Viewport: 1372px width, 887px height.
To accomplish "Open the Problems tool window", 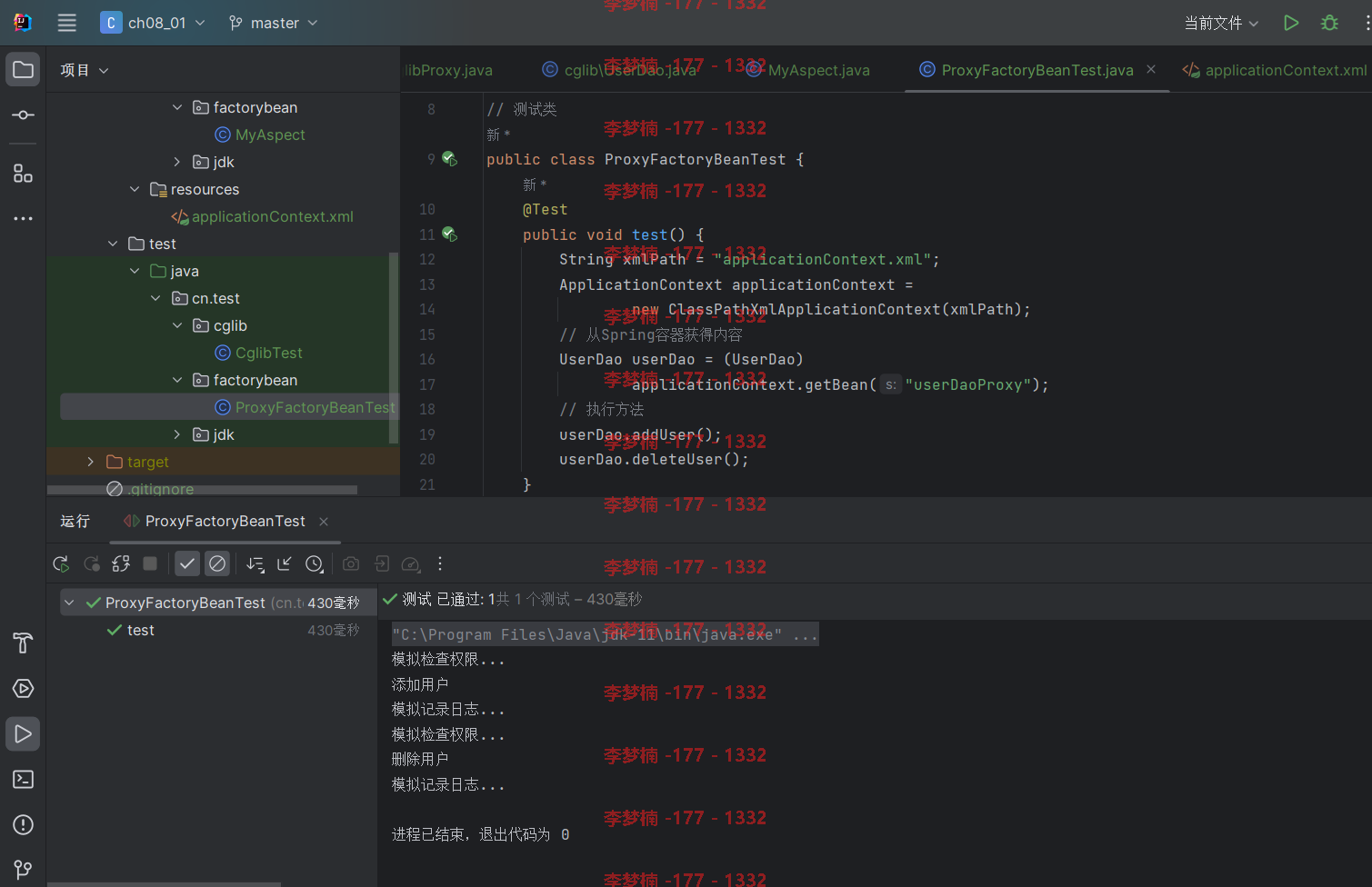I will click(x=23, y=824).
